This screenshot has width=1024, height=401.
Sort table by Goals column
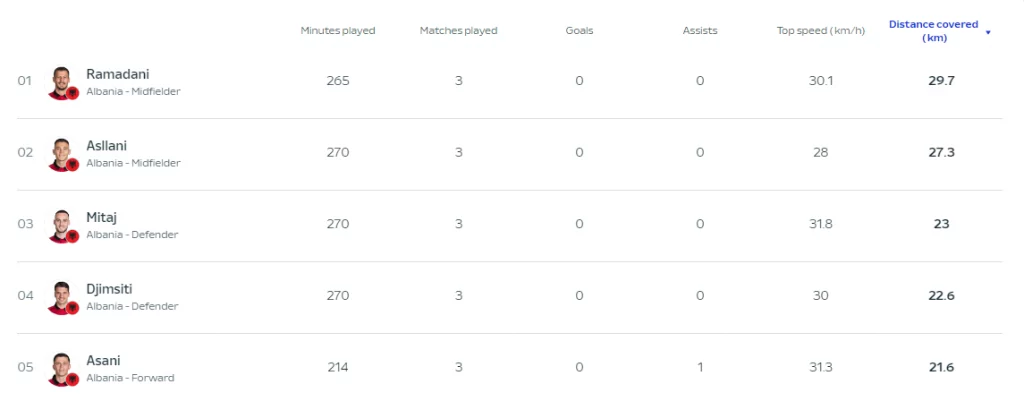[579, 31]
